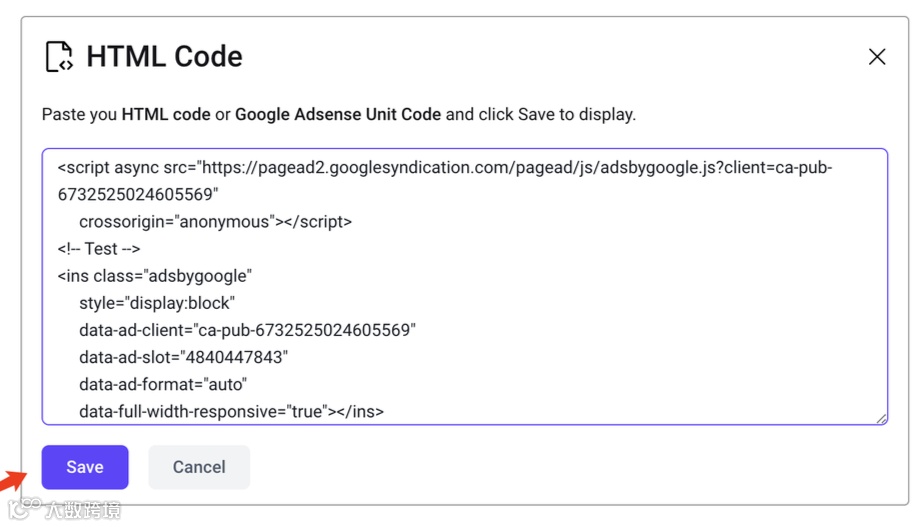Click the data-full-width-responsive line

(231, 411)
